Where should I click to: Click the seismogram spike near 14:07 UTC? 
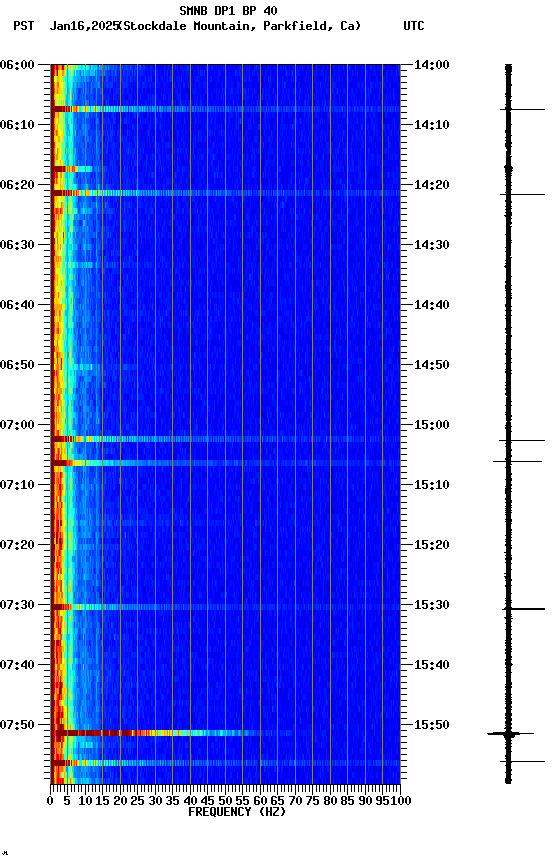click(x=522, y=110)
